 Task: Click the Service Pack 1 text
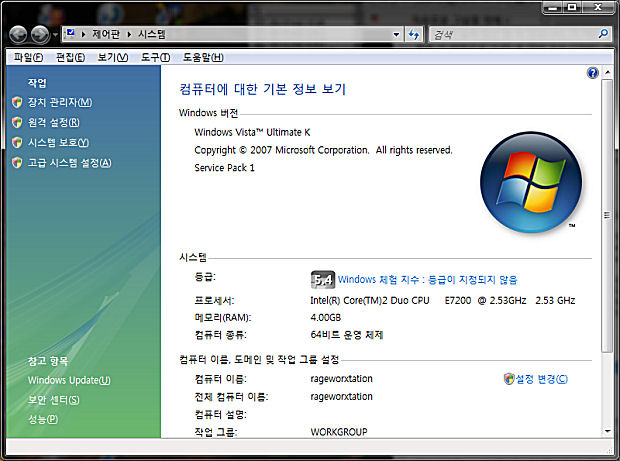(224, 168)
